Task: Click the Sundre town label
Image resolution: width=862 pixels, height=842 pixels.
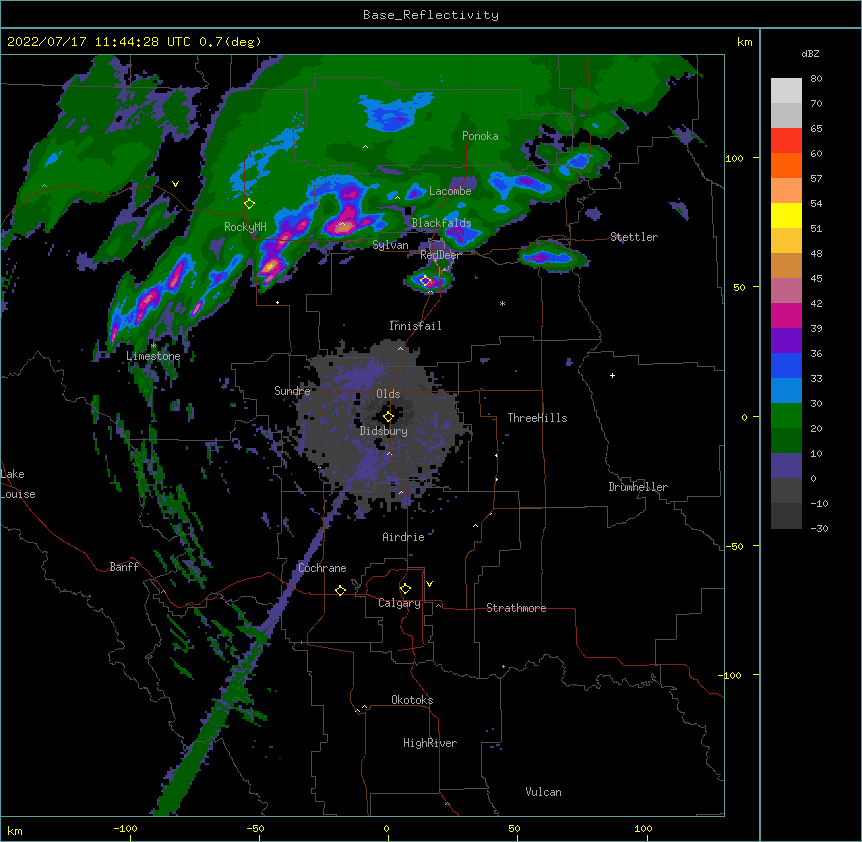Action: coord(292,391)
